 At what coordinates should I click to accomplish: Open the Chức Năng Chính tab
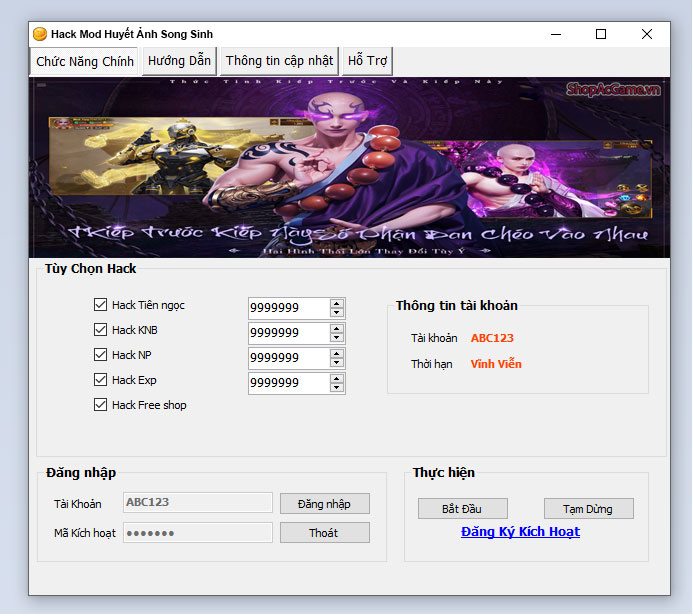tap(84, 61)
